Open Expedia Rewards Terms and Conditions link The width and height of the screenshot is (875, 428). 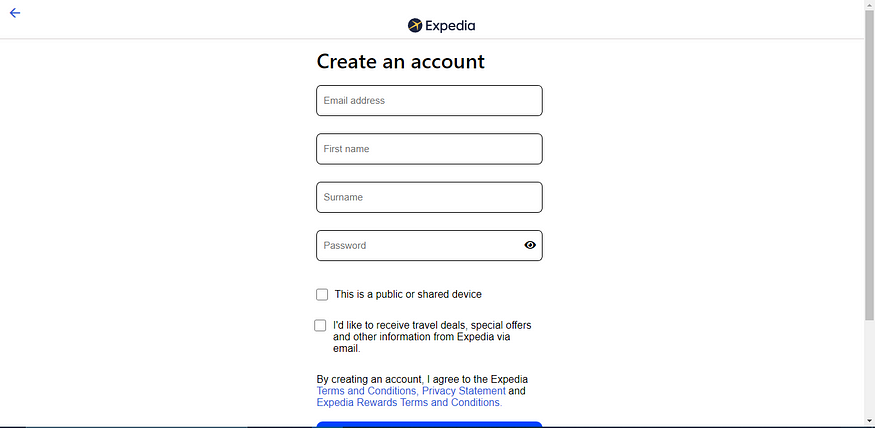pos(409,402)
